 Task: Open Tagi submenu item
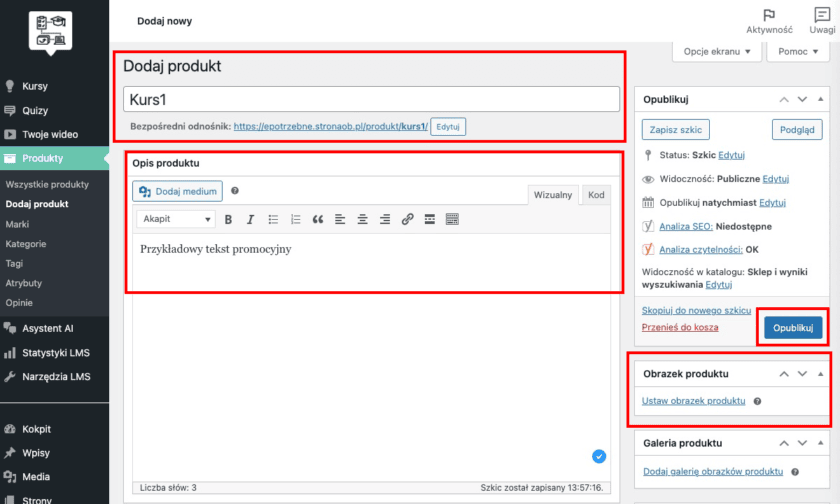pyautogui.click(x=14, y=264)
